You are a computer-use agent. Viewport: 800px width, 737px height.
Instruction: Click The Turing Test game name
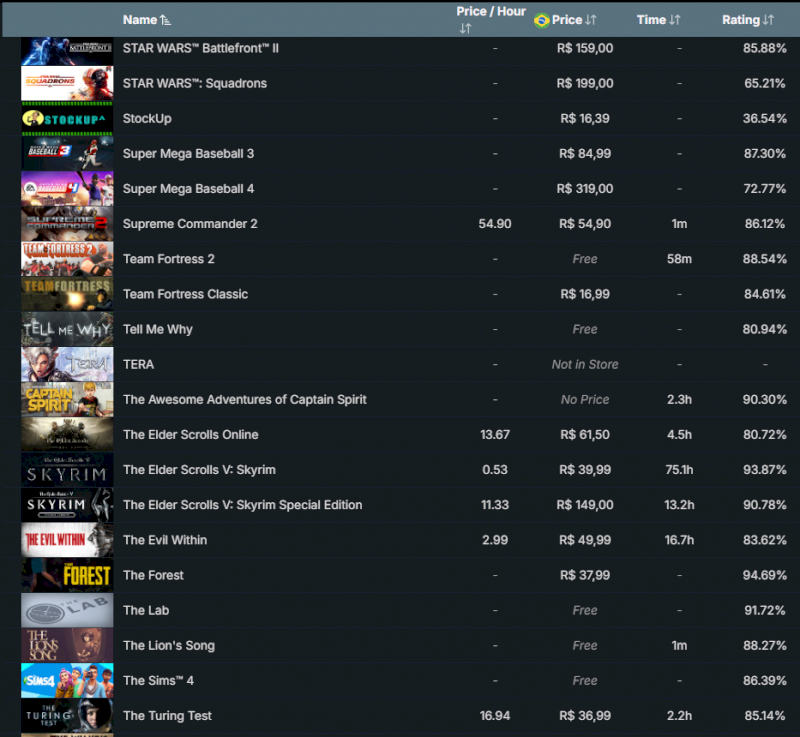click(x=167, y=716)
